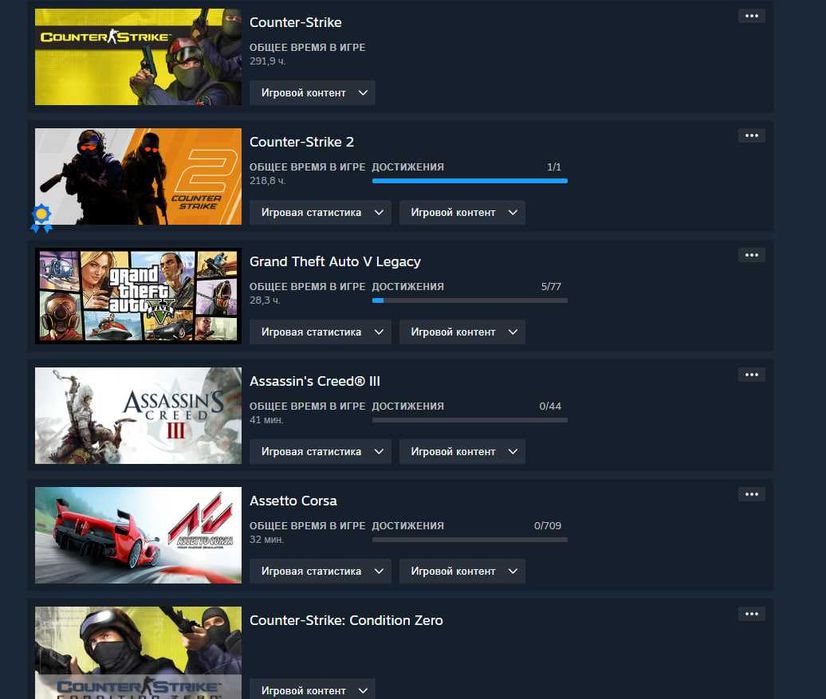Open the Grand Theft Auto V cover image
This screenshot has height=699, width=826.
coord(138,296)
